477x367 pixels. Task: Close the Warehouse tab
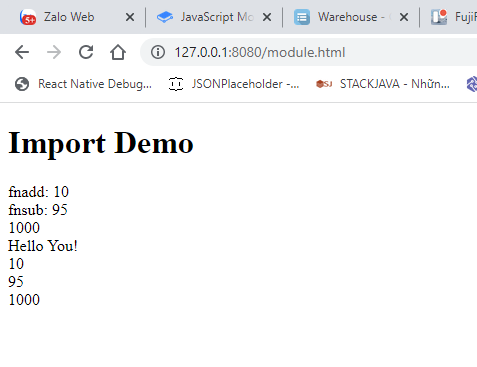404,17
